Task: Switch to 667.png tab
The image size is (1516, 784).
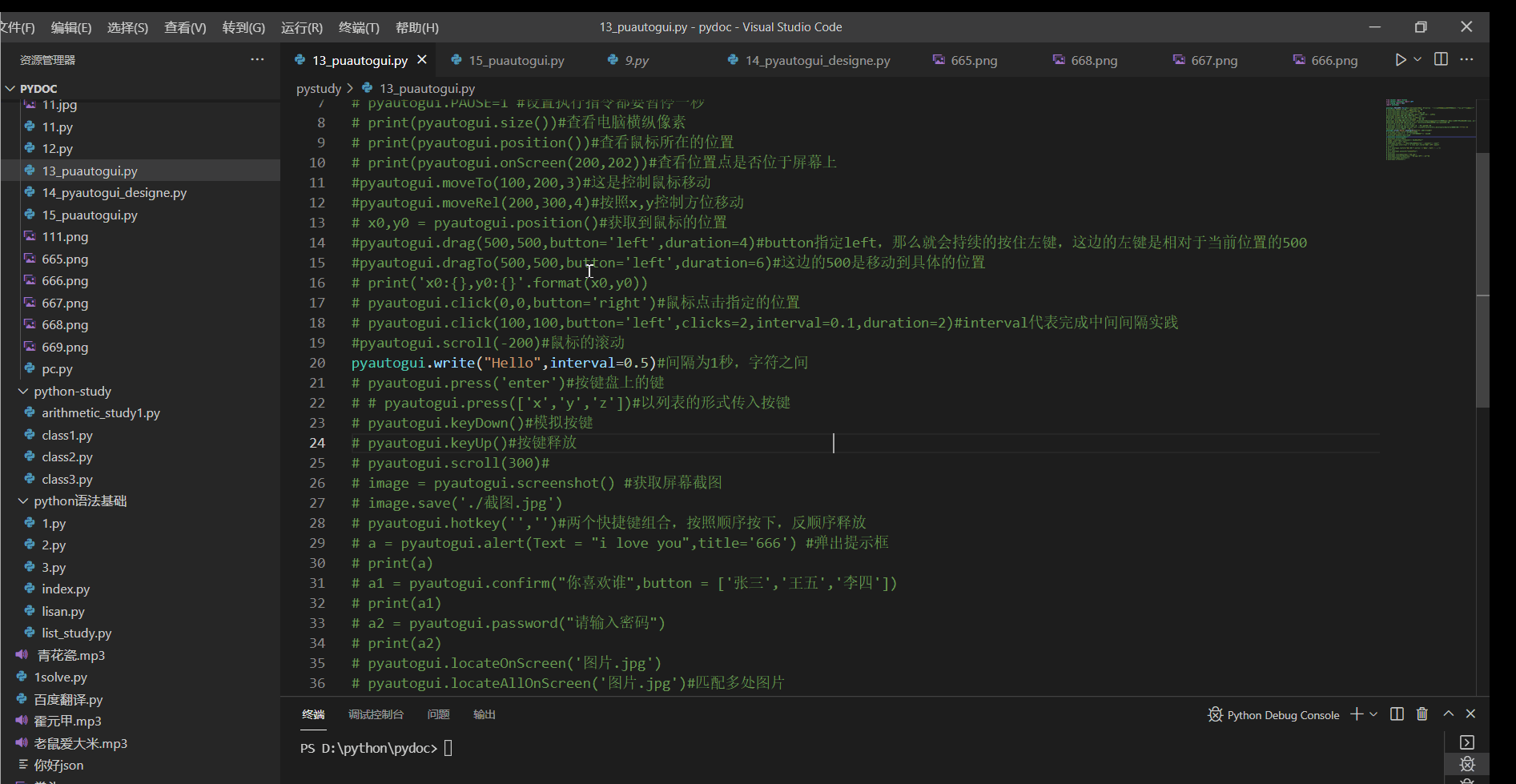Action: tap(1214, 60)
